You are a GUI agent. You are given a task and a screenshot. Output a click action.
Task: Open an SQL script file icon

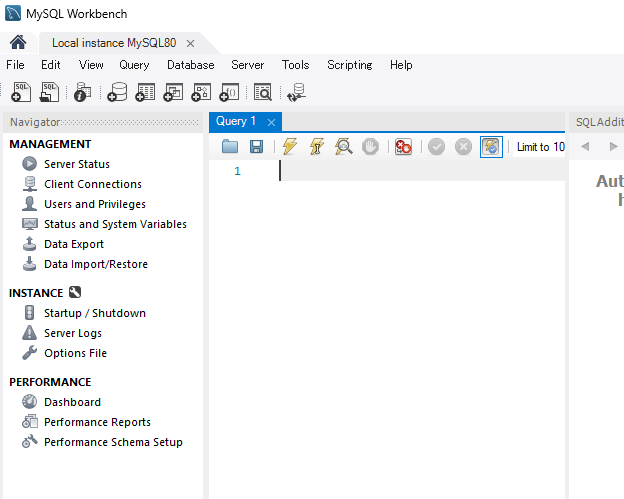pos(49,92)
